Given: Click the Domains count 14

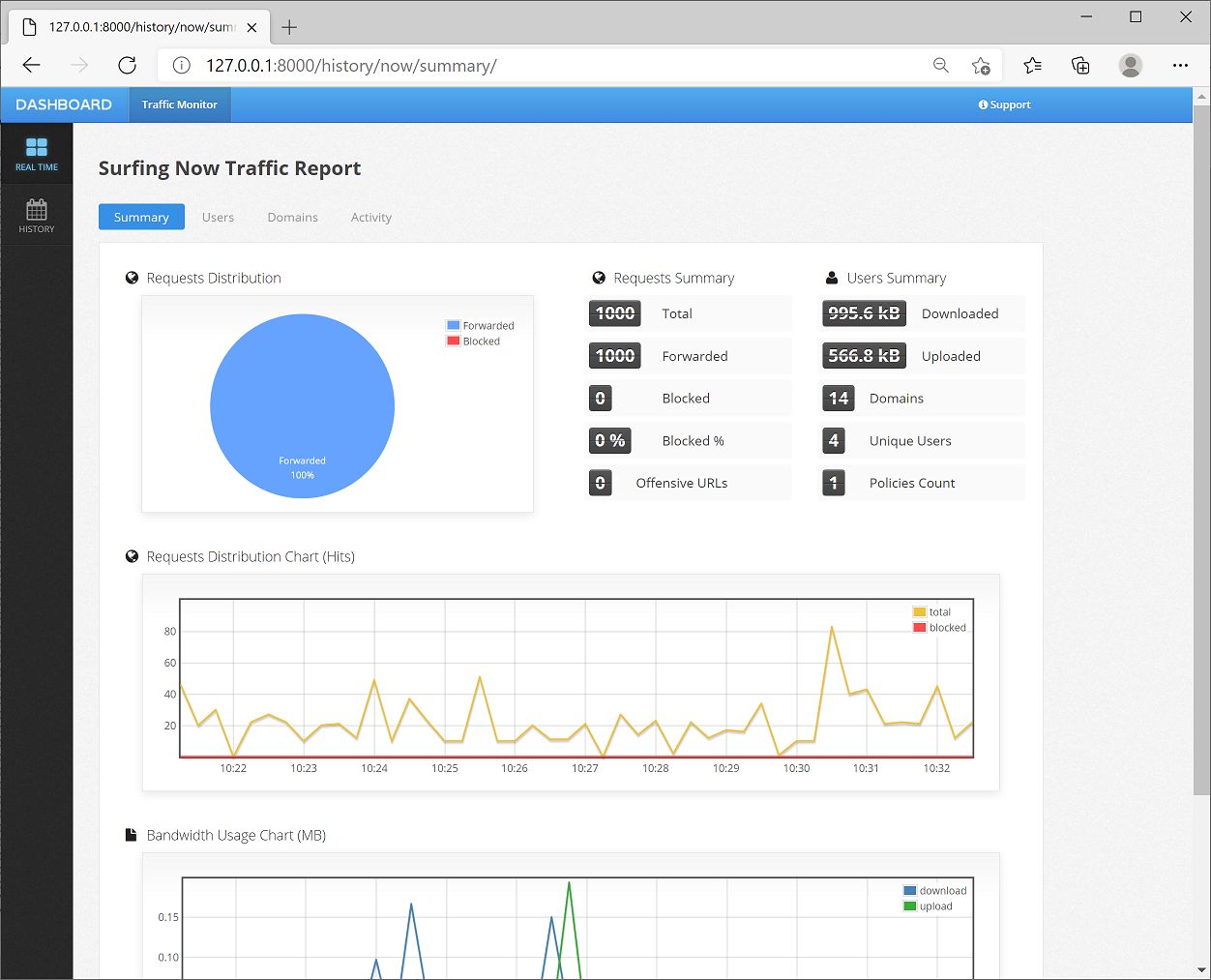Looking at the screenshot, I should tap(839, 398).
